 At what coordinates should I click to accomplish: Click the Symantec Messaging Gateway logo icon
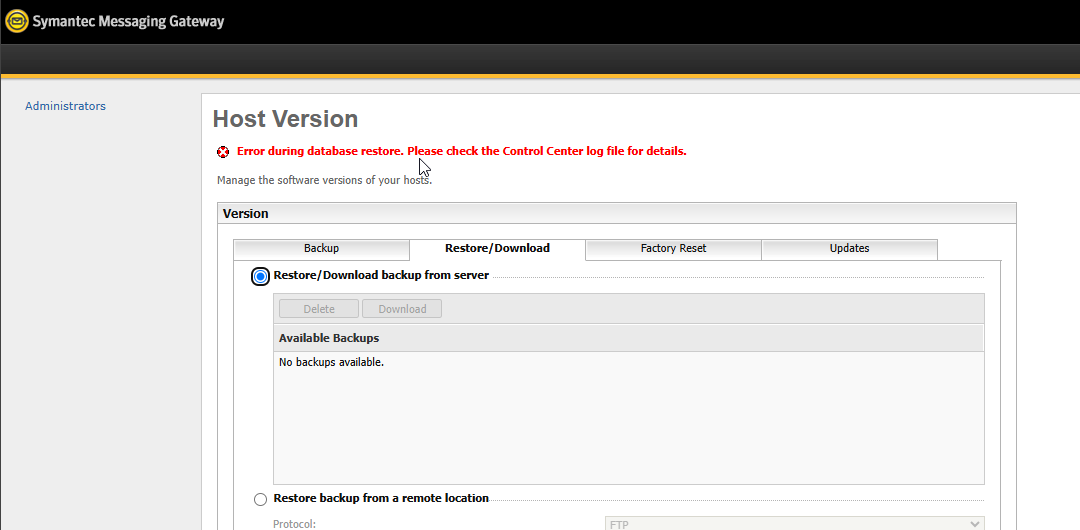[x=17, y=21]
